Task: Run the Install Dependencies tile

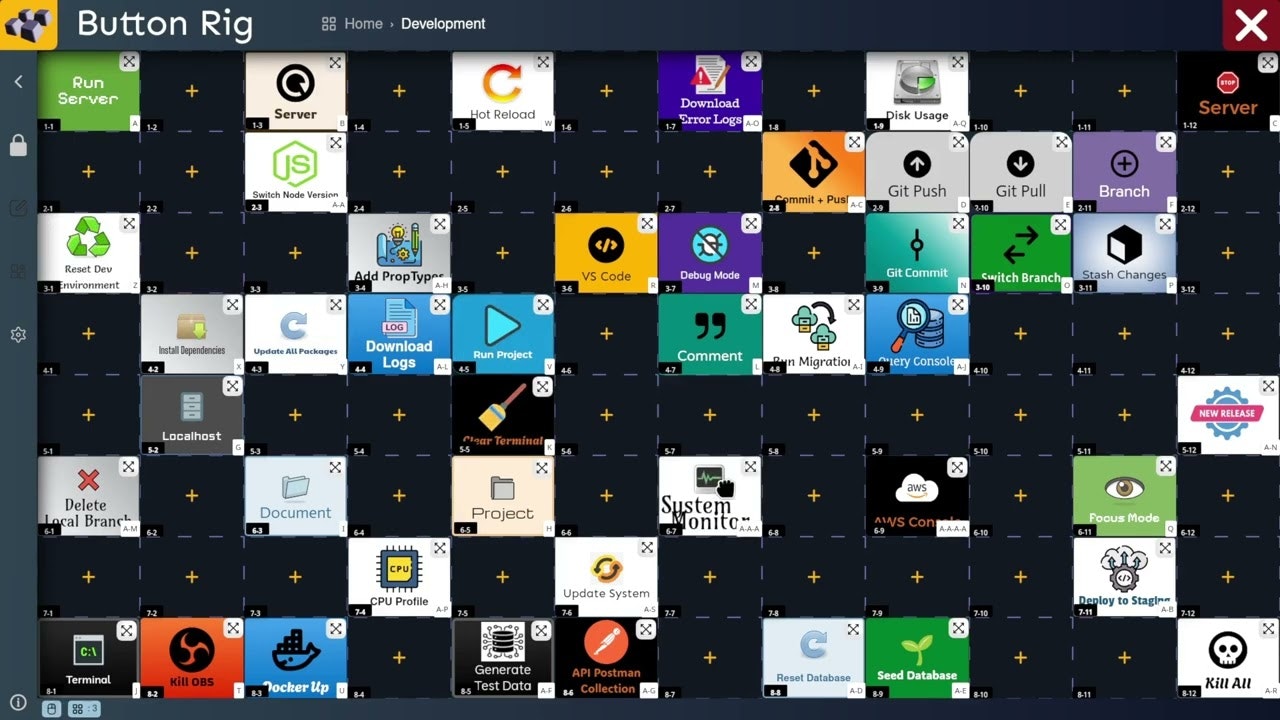Action: click(192, 334)
